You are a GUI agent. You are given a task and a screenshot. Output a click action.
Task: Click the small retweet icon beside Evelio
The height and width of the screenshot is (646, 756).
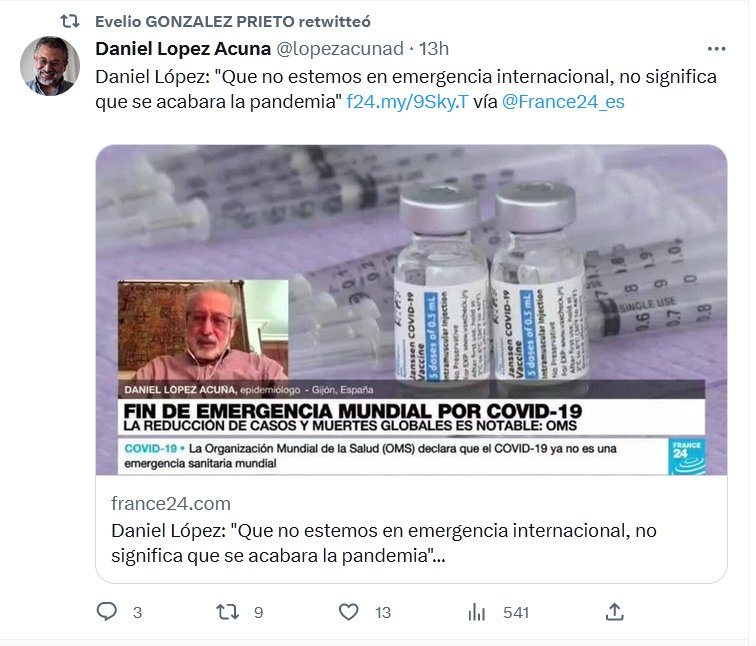click(69, 21)
